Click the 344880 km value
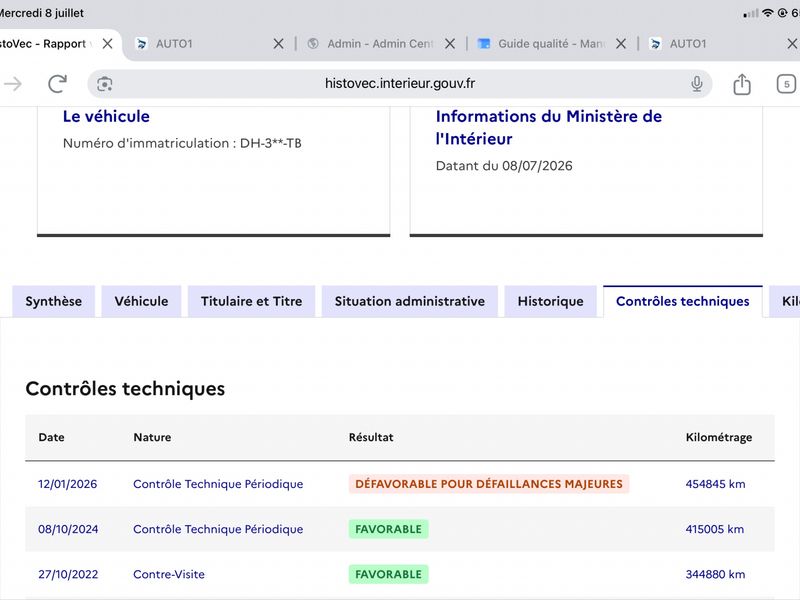The height and width of the screenshot is (600, 800). pyautogui.click(x=715, y=574)
